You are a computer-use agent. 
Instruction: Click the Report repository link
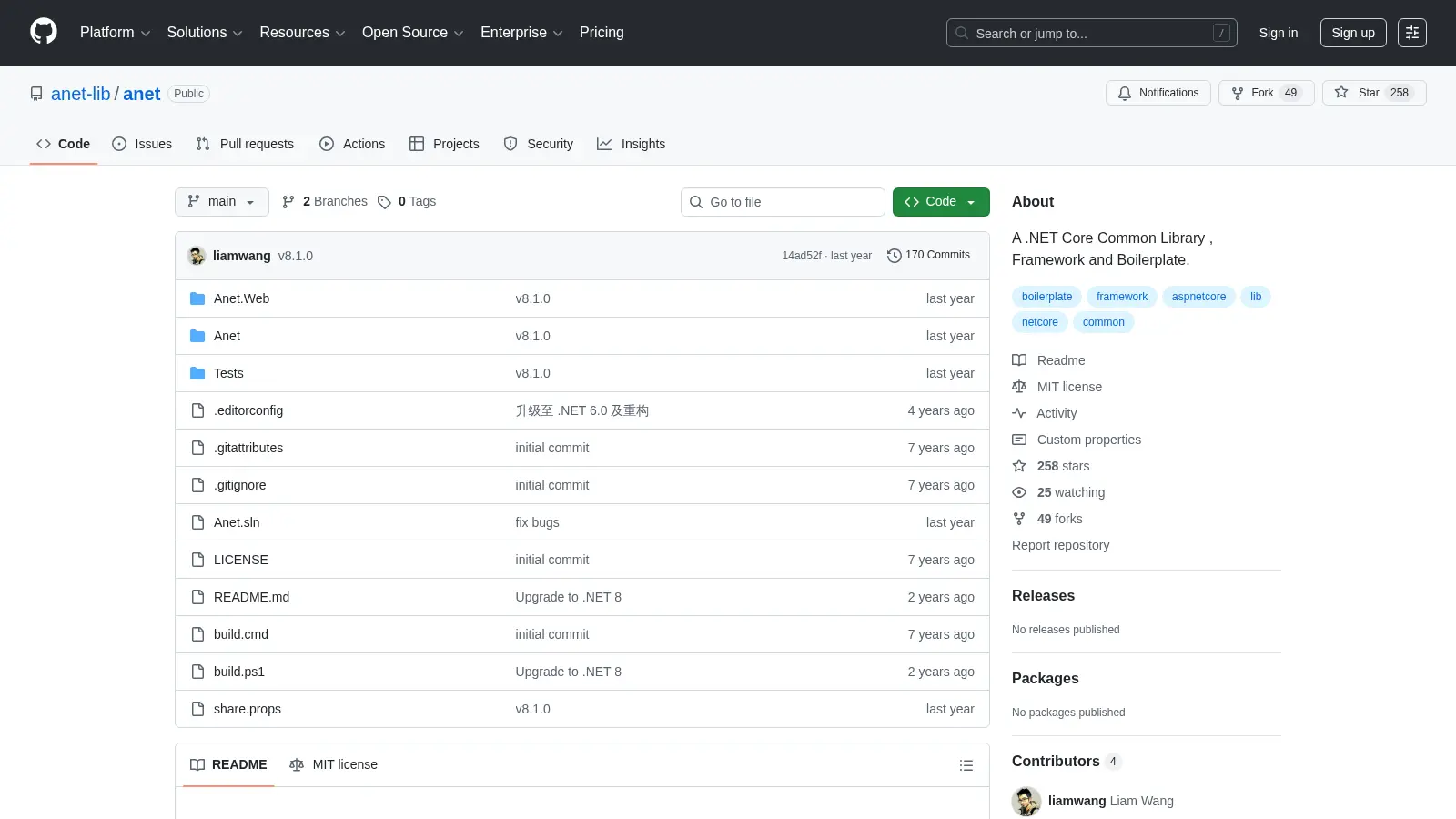tap(1061, 545)
